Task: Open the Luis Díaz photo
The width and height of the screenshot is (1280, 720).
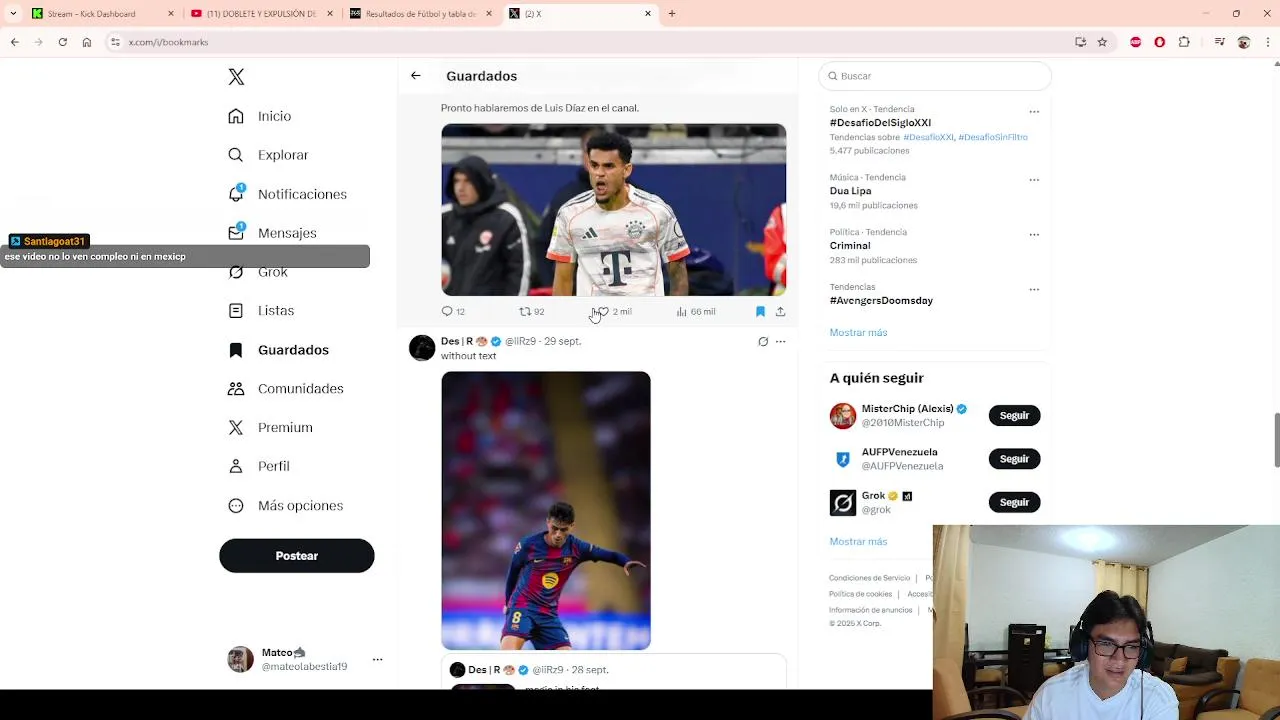Action: (x=613, y=210)
